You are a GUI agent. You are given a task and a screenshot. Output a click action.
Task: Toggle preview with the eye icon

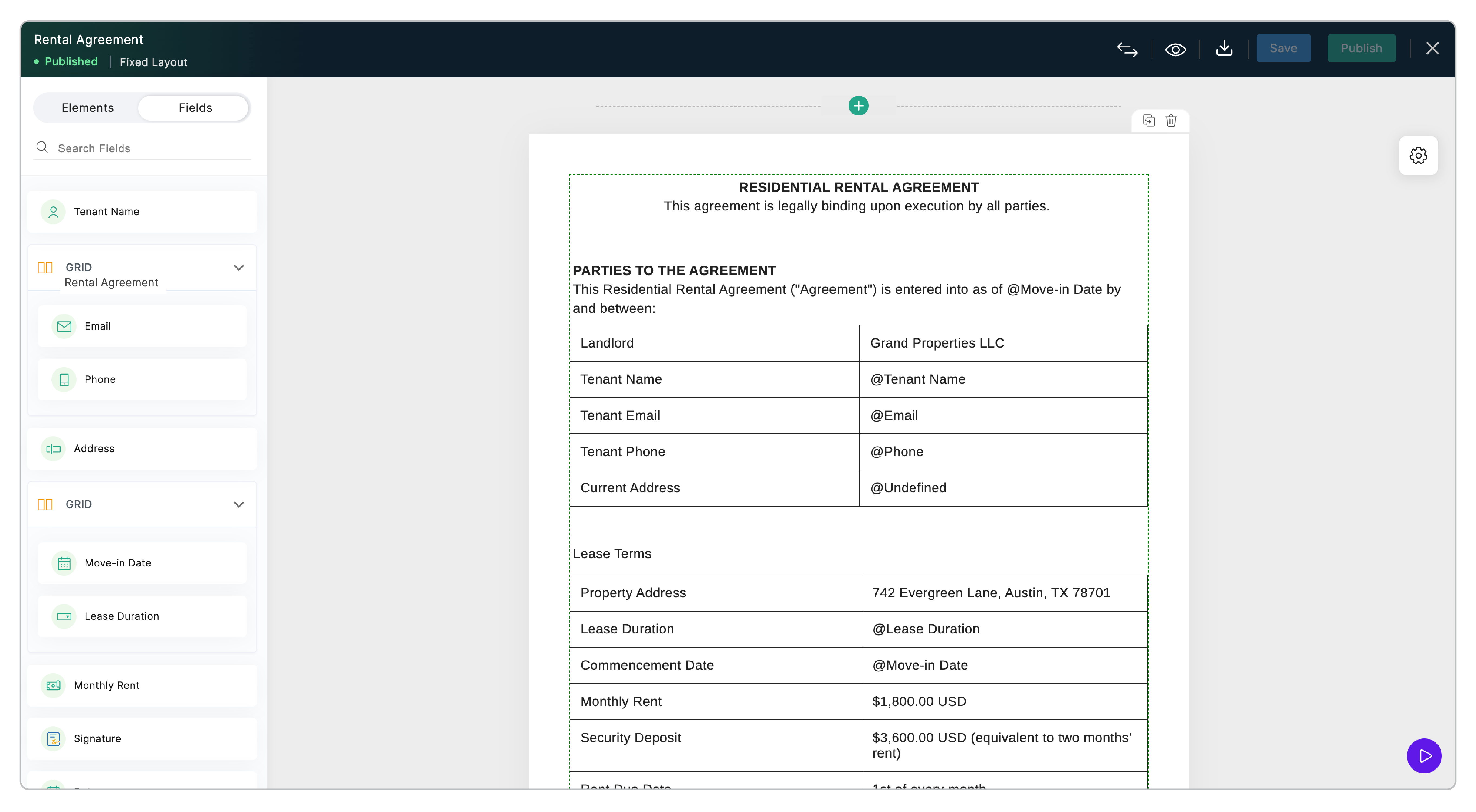(1175, 49)
